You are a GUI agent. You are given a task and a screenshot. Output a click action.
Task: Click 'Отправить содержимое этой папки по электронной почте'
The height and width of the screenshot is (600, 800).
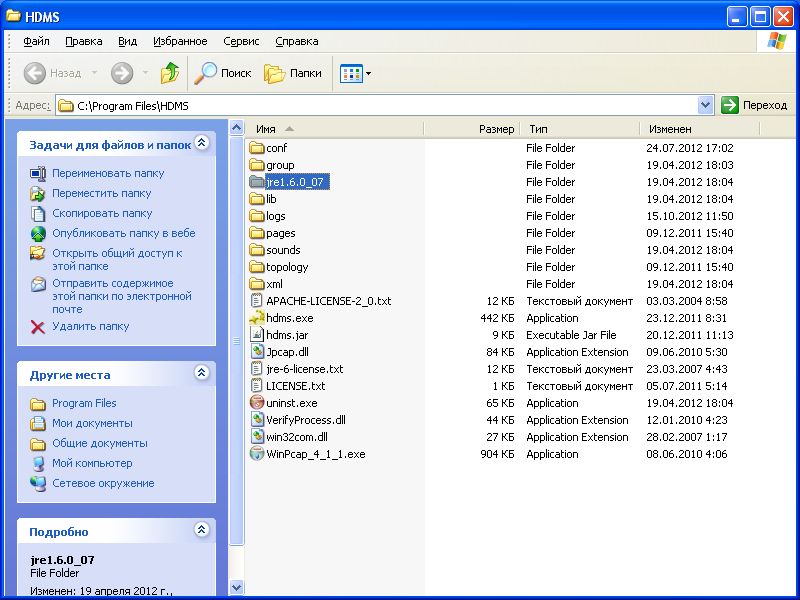pyautogui.click(x=122, y=296)
